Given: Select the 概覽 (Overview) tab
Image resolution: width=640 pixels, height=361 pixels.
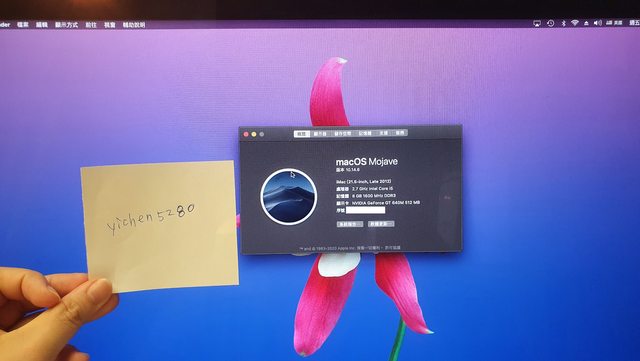Looking at the screenshot, I should click(302, 134).
